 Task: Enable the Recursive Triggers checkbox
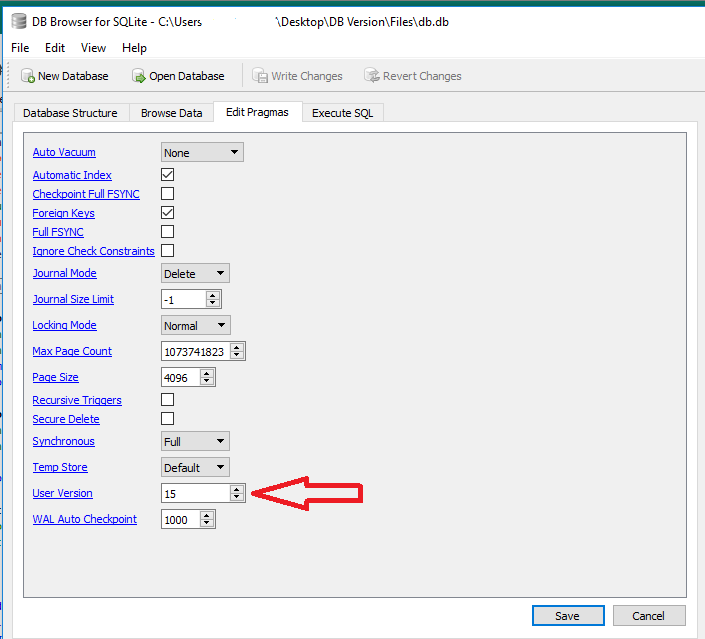[x=167, y=399]
